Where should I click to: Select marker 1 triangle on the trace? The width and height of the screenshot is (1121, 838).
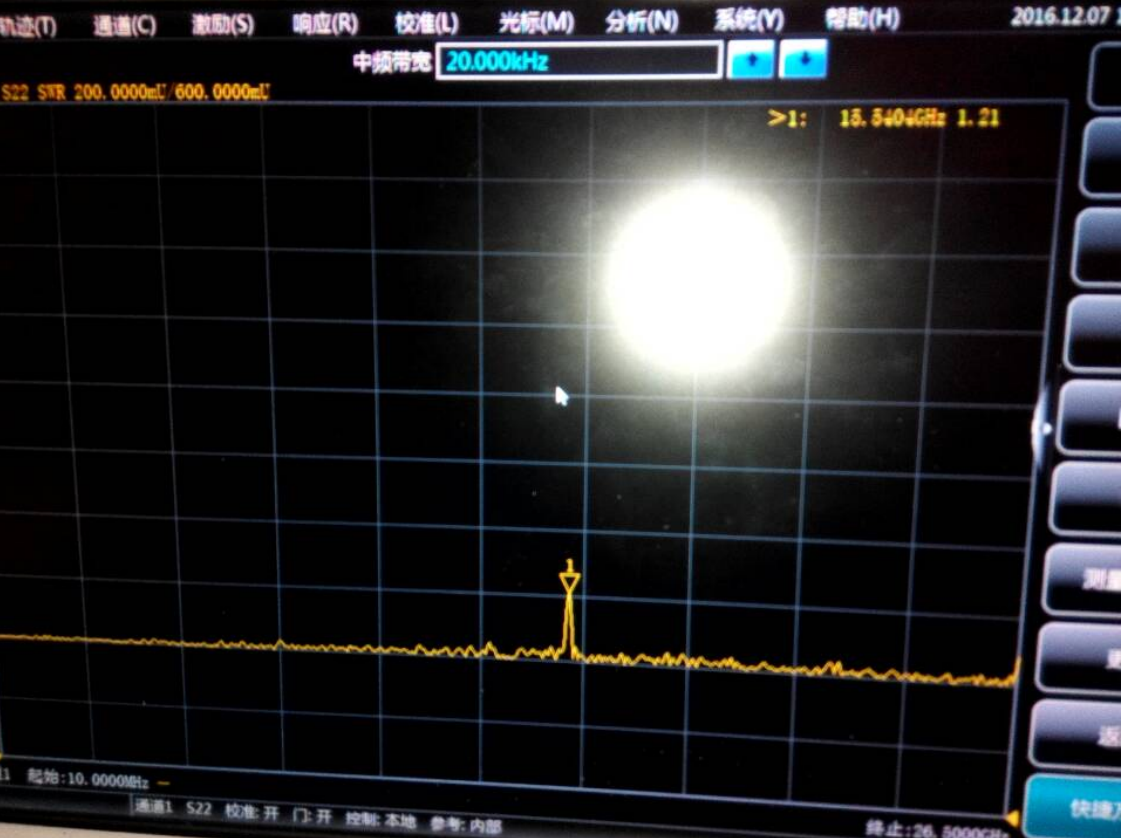click(x=569, y=583)
